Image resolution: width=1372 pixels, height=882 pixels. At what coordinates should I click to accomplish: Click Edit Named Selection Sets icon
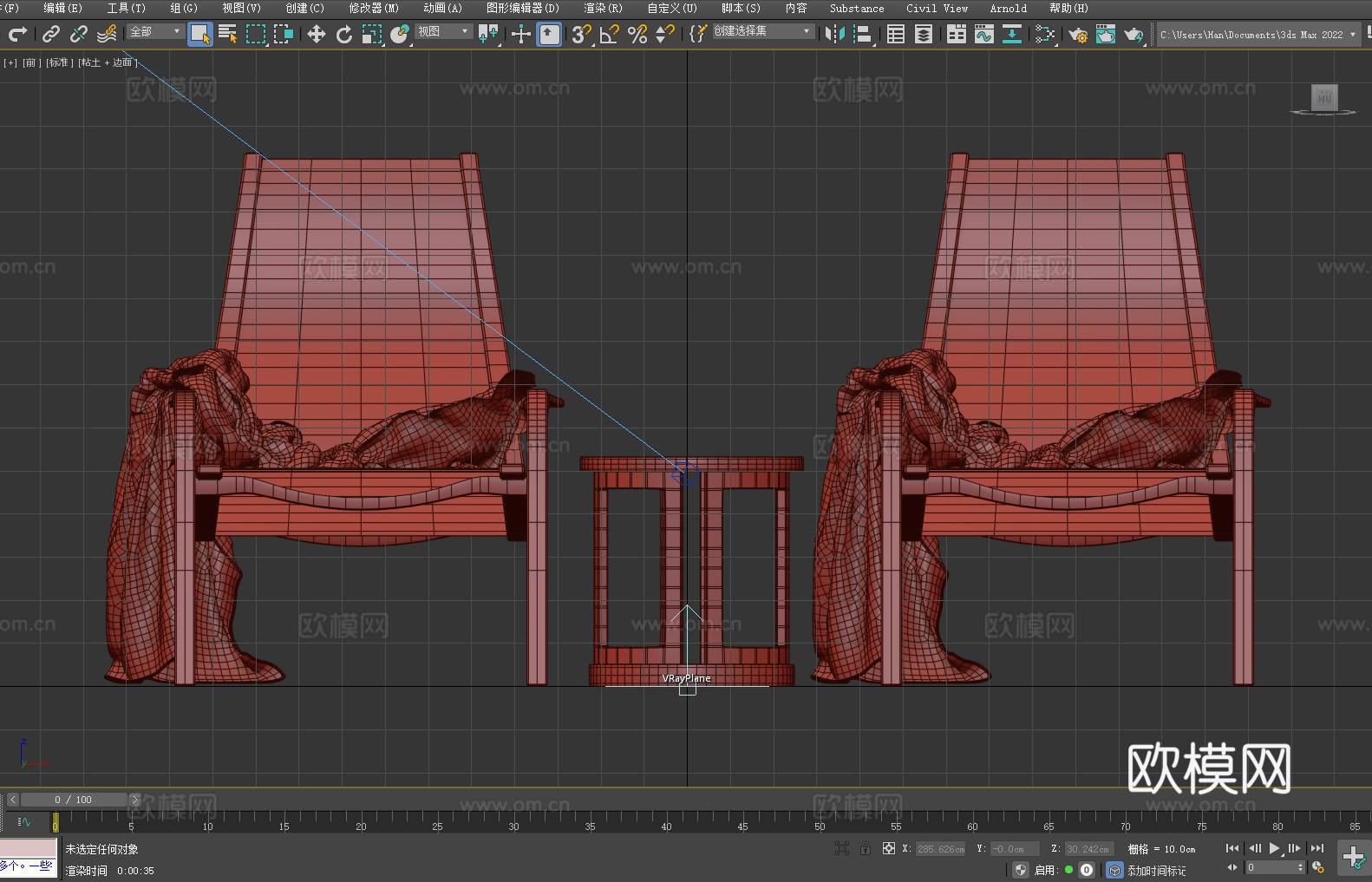click(698, 35)
